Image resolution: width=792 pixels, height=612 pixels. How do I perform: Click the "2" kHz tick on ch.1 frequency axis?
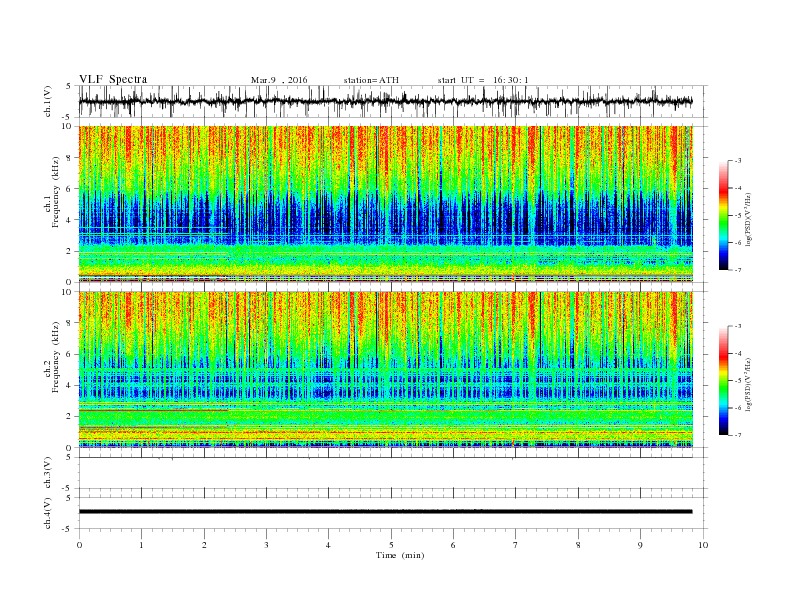point(70,251)
